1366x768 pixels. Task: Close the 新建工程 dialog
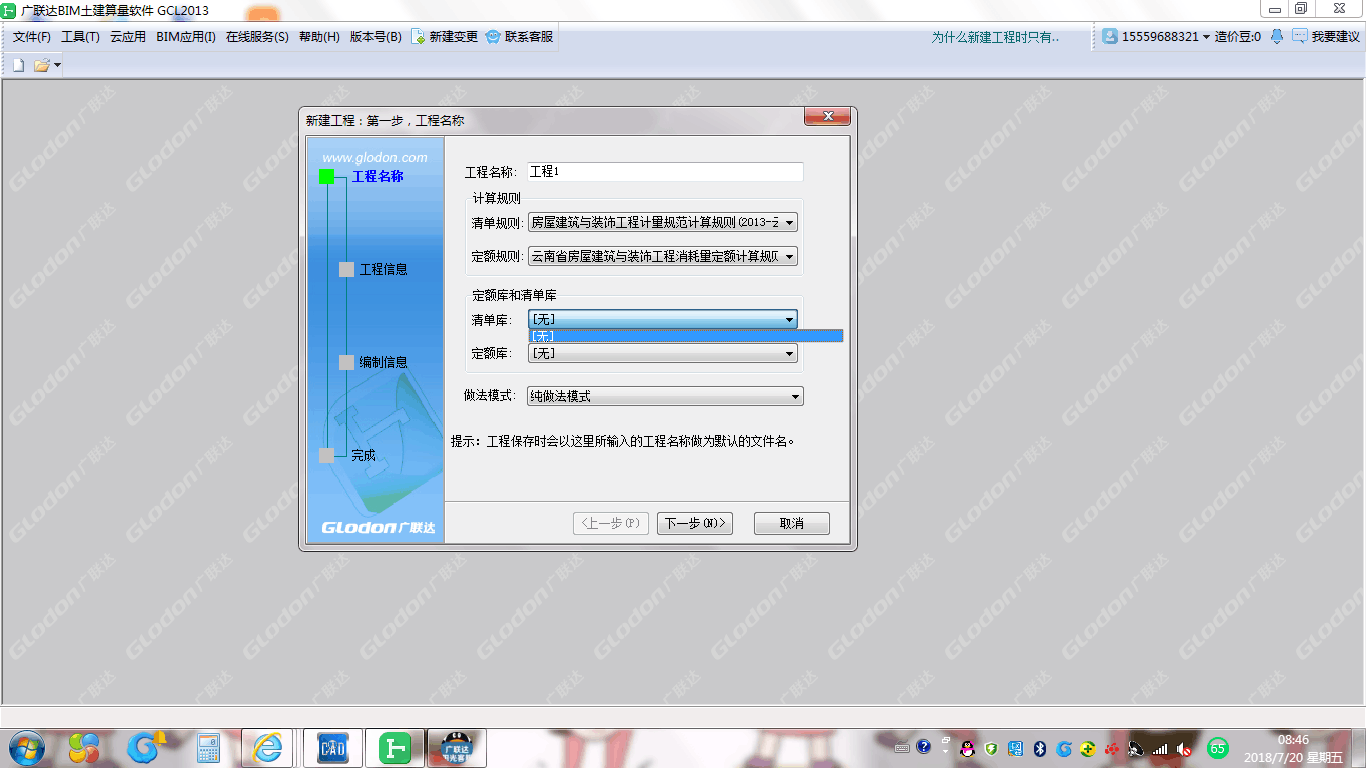828,117
